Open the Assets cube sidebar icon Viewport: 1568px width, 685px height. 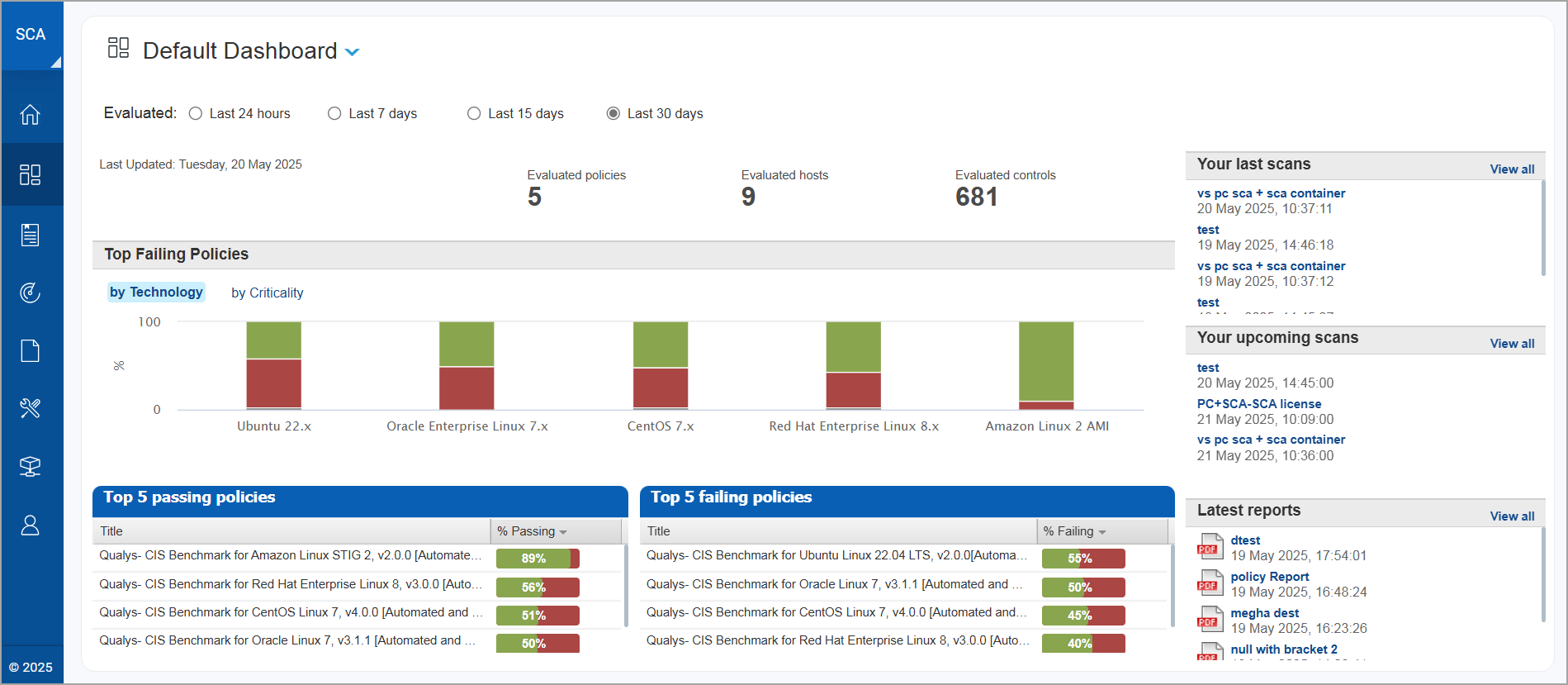tap(31, 467)
